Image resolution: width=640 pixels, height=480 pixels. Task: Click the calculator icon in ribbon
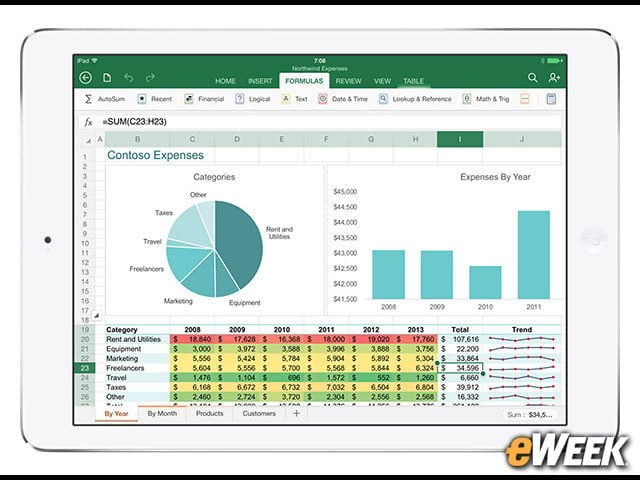[551, 99]
